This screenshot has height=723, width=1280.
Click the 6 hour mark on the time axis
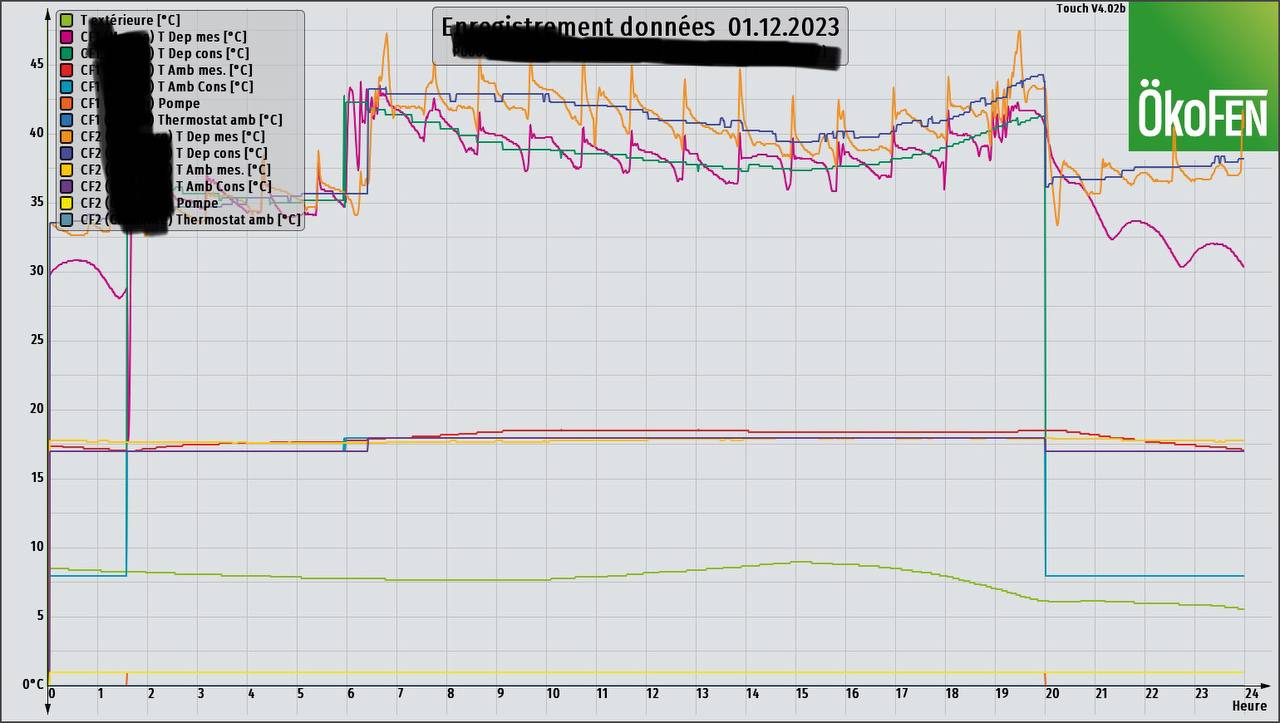click(351, 694)
